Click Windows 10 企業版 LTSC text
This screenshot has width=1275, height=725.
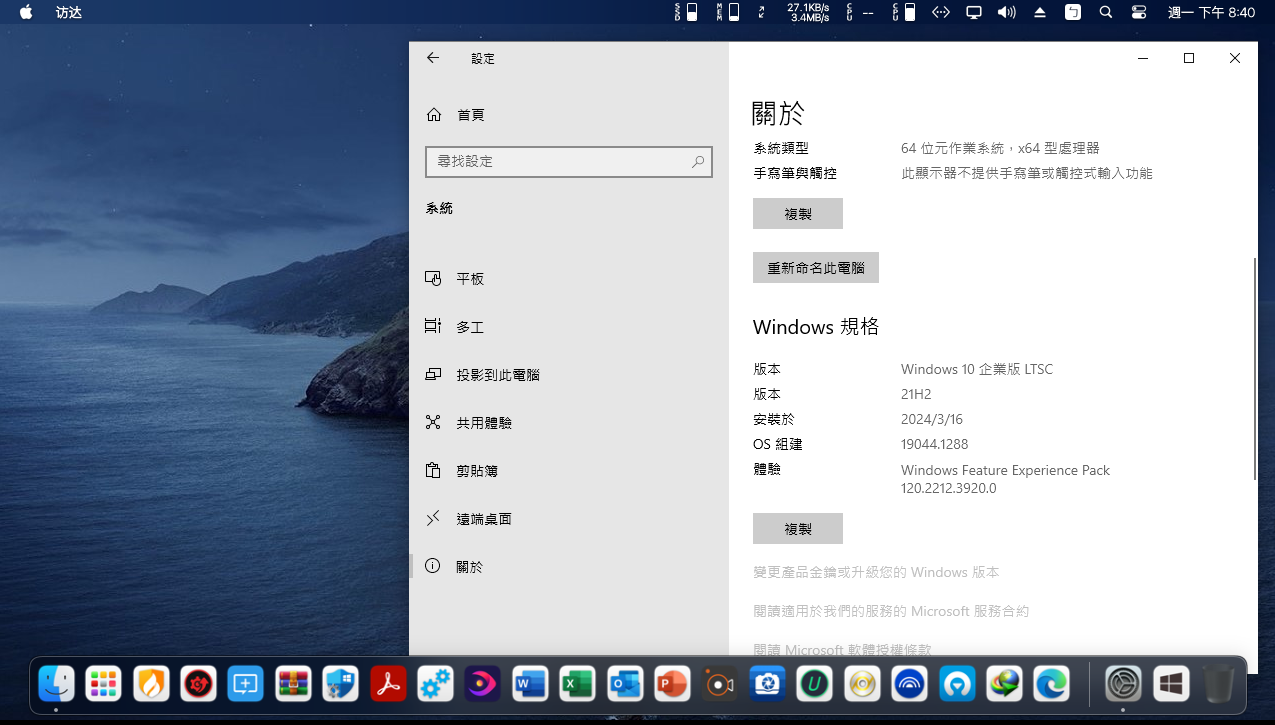977,369
